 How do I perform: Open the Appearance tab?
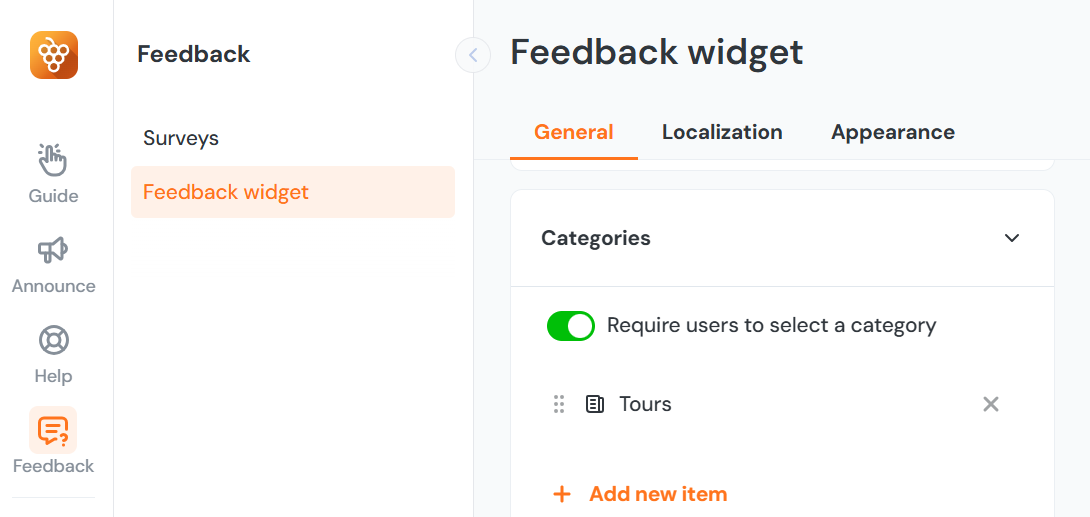click(x=893, y=132)
